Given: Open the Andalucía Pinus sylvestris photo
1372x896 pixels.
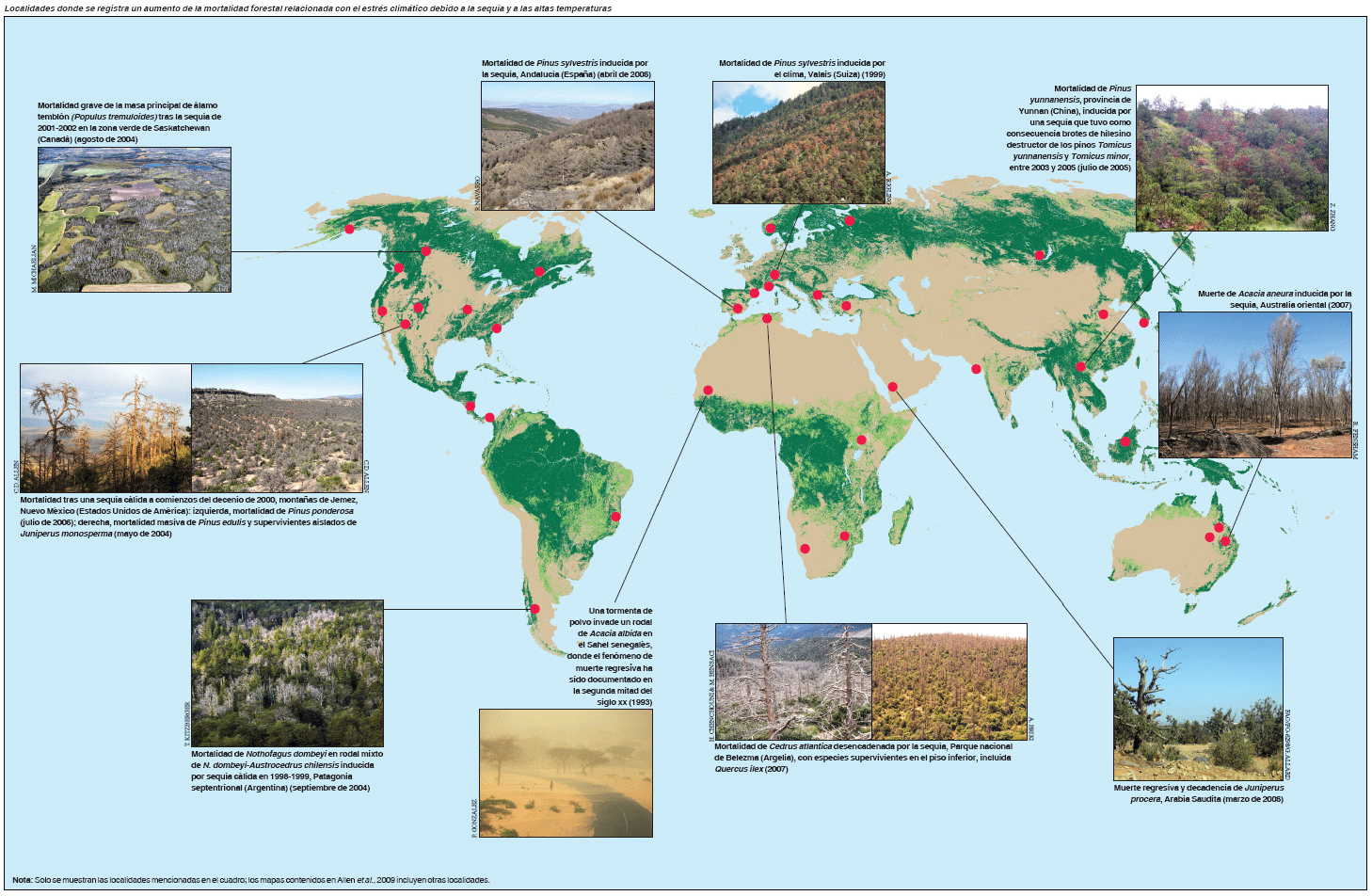Looking at the screenshot, I should 567,146.
